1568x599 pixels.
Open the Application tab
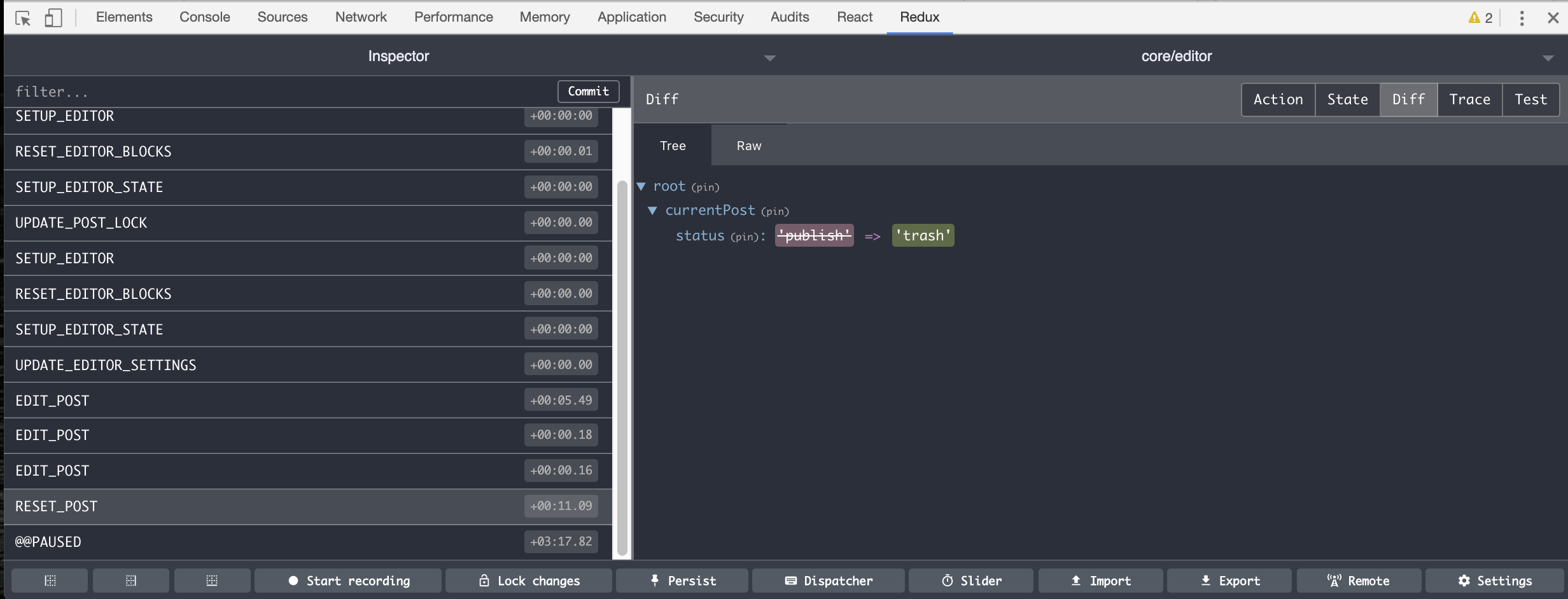click(632, 17)
